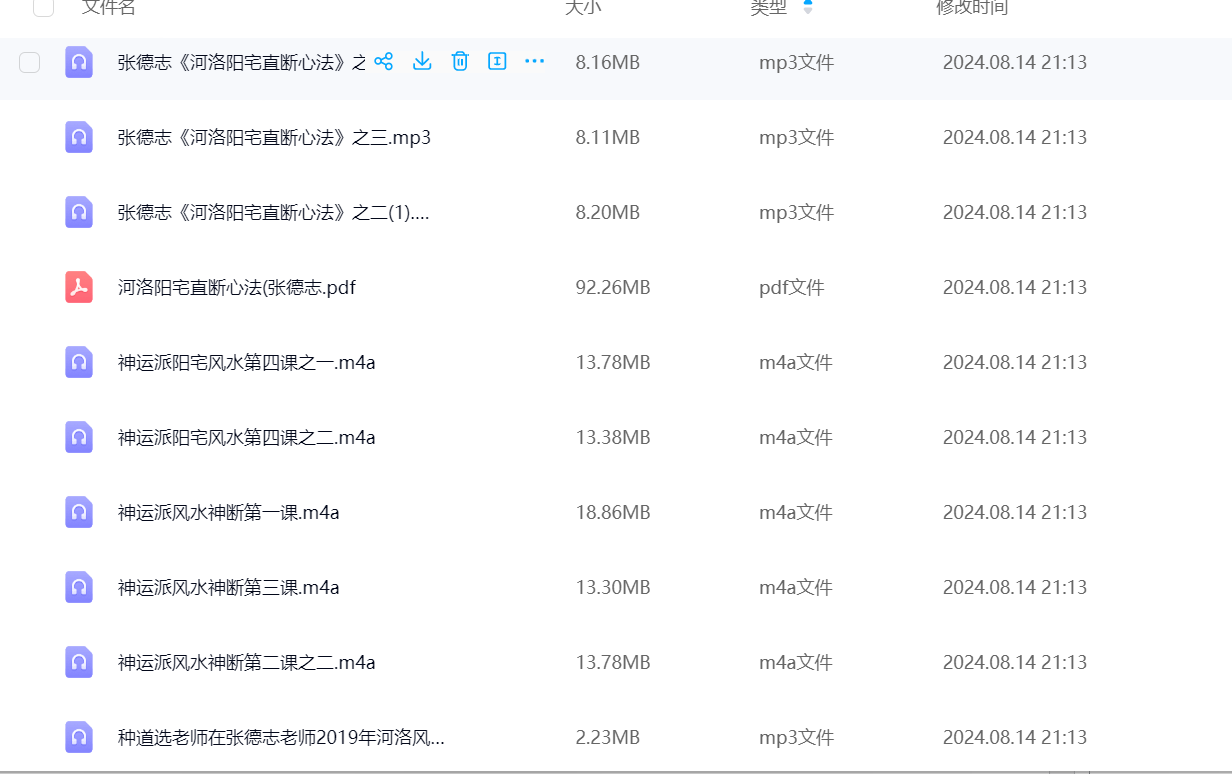The width and height of the screenshot is (1232, 774).
Task: Share the hovered 张德志 mp3 file
Action: (x=384, y=61)
